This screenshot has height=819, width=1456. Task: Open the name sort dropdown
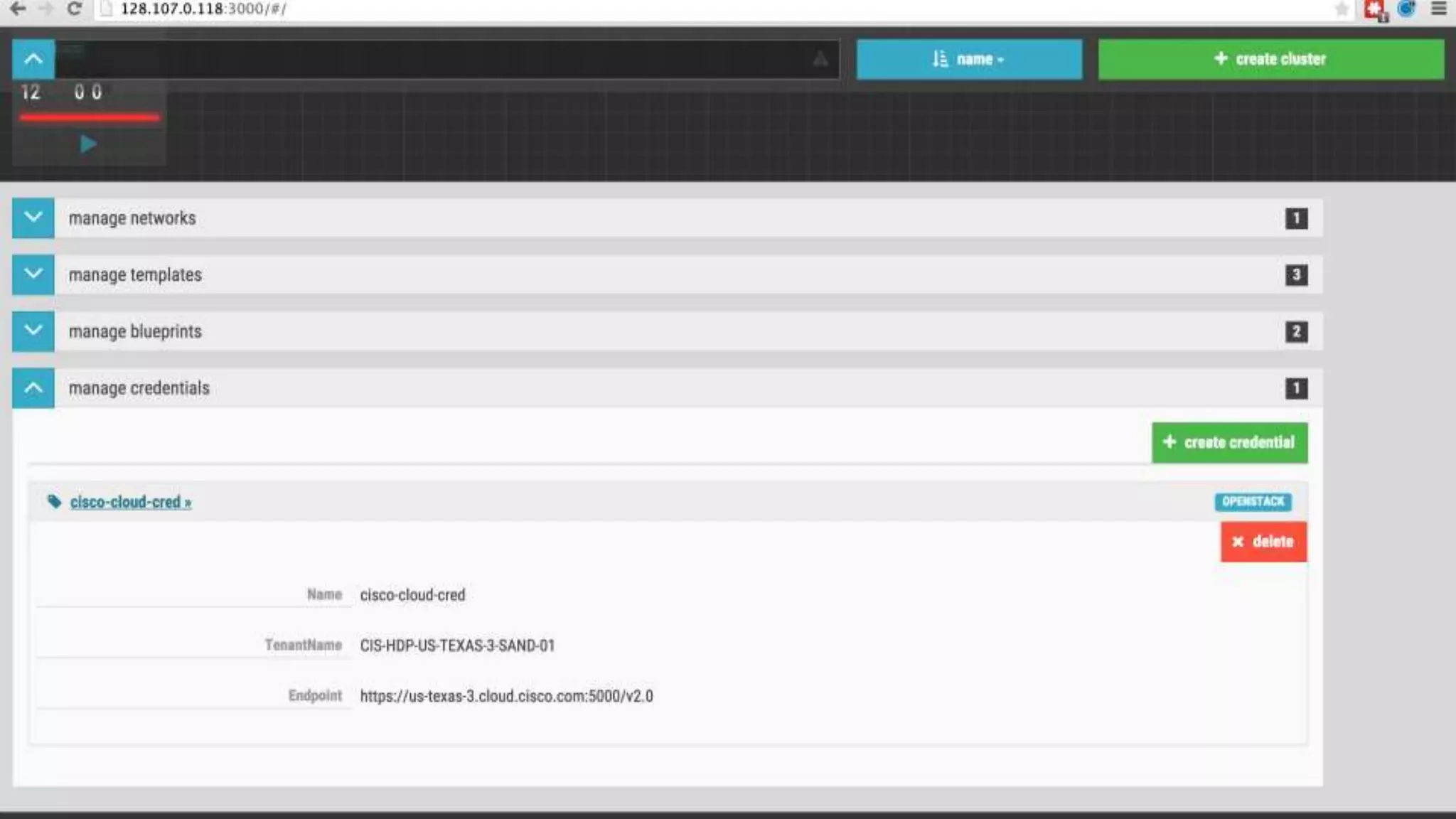click(968, 59)
